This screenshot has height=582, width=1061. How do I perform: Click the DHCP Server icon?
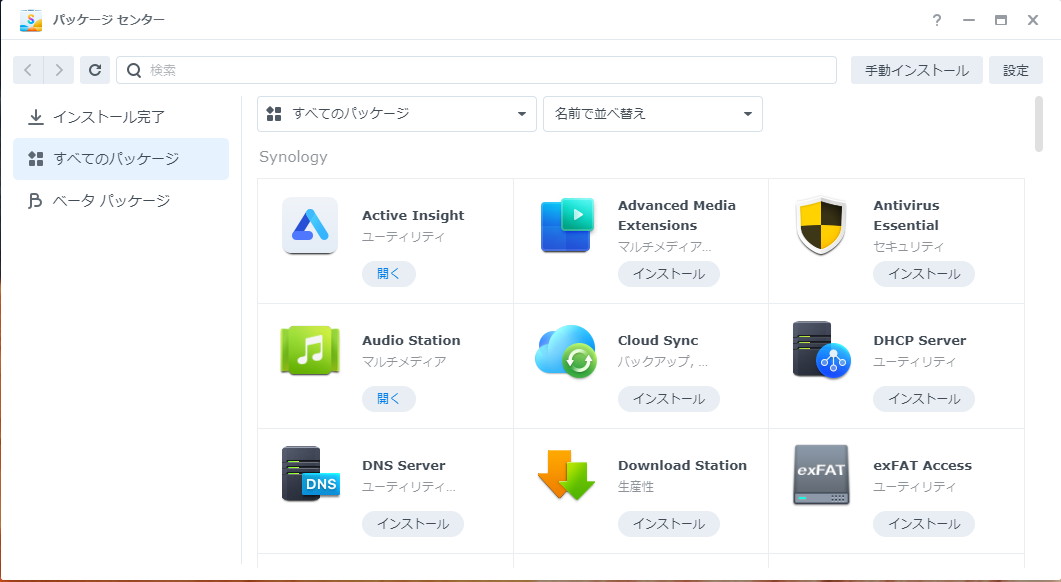point(821,351)
